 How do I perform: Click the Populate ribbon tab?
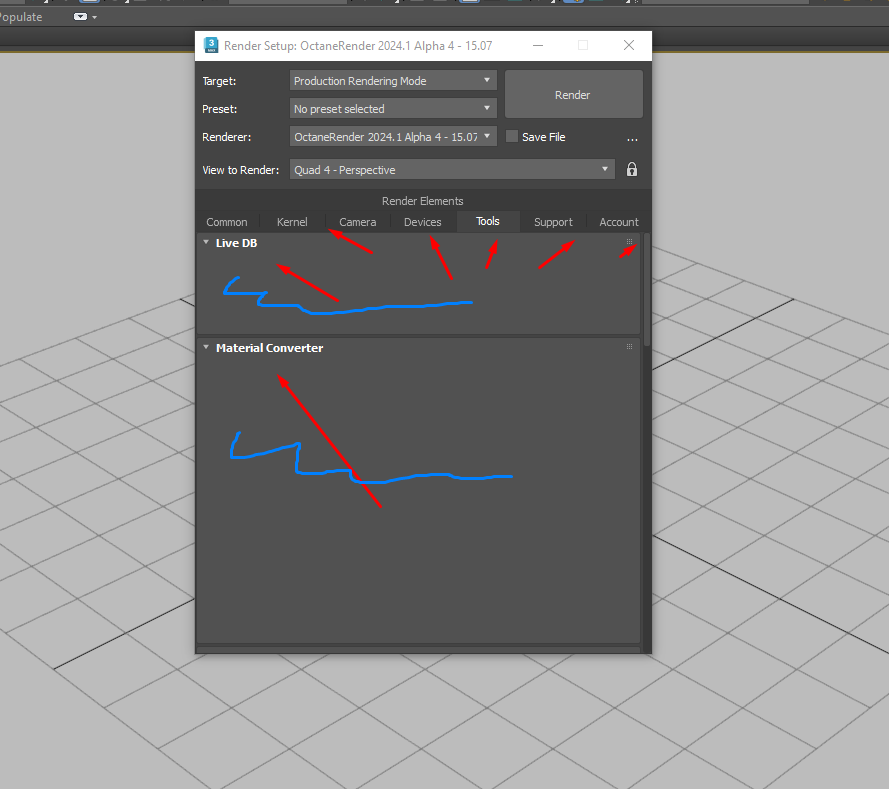21,17
